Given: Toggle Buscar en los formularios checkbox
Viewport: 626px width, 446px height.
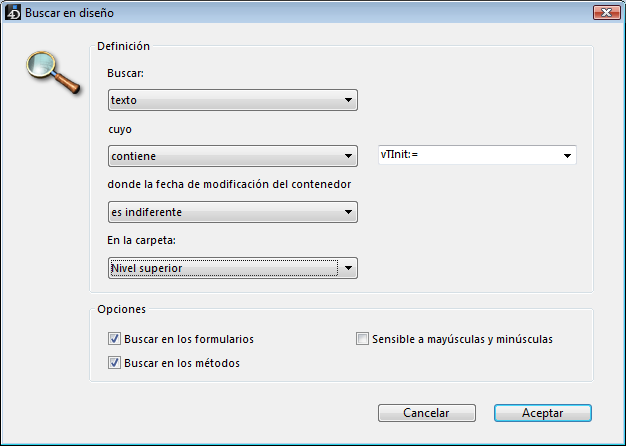Looking at the screenshot, I should point(114,339).
